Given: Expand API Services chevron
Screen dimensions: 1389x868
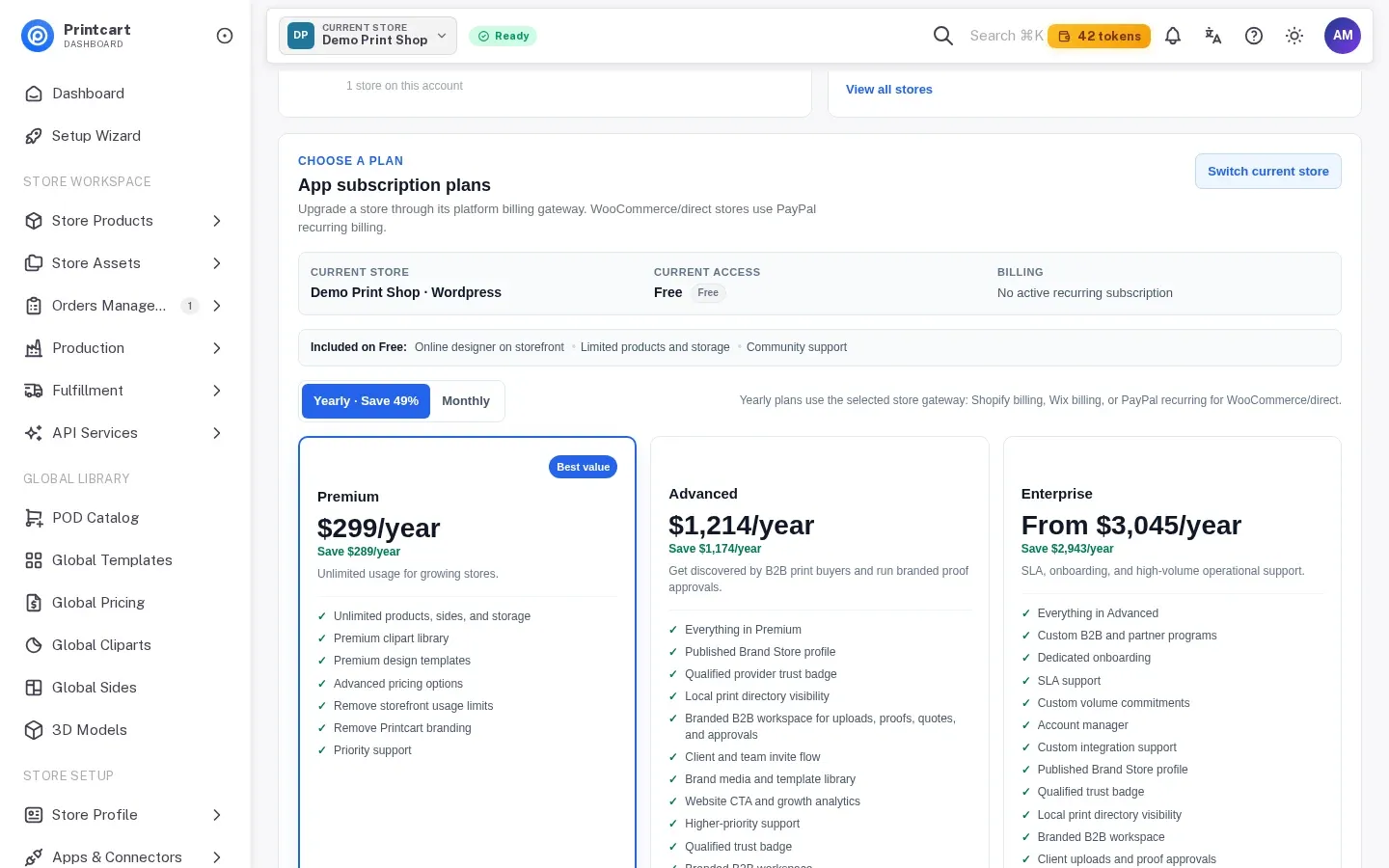Looking at the screenshot, I should click(217, 433).
